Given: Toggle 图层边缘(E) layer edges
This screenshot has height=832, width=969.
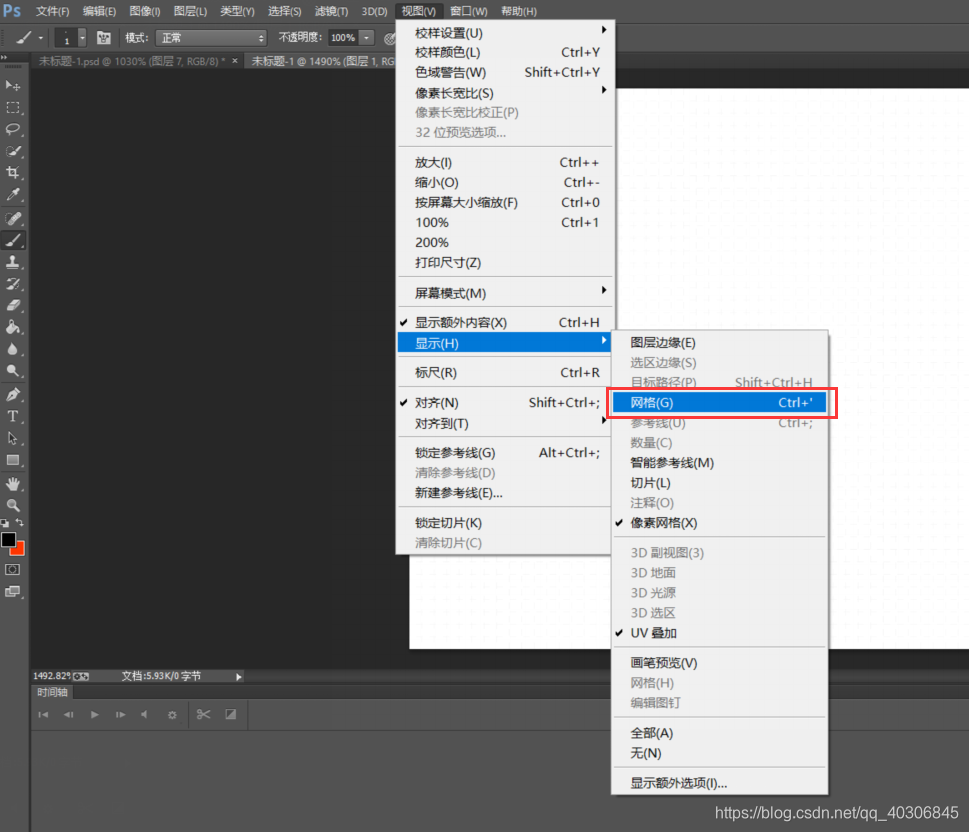Looking at the screenshot, I should point(719,343).
